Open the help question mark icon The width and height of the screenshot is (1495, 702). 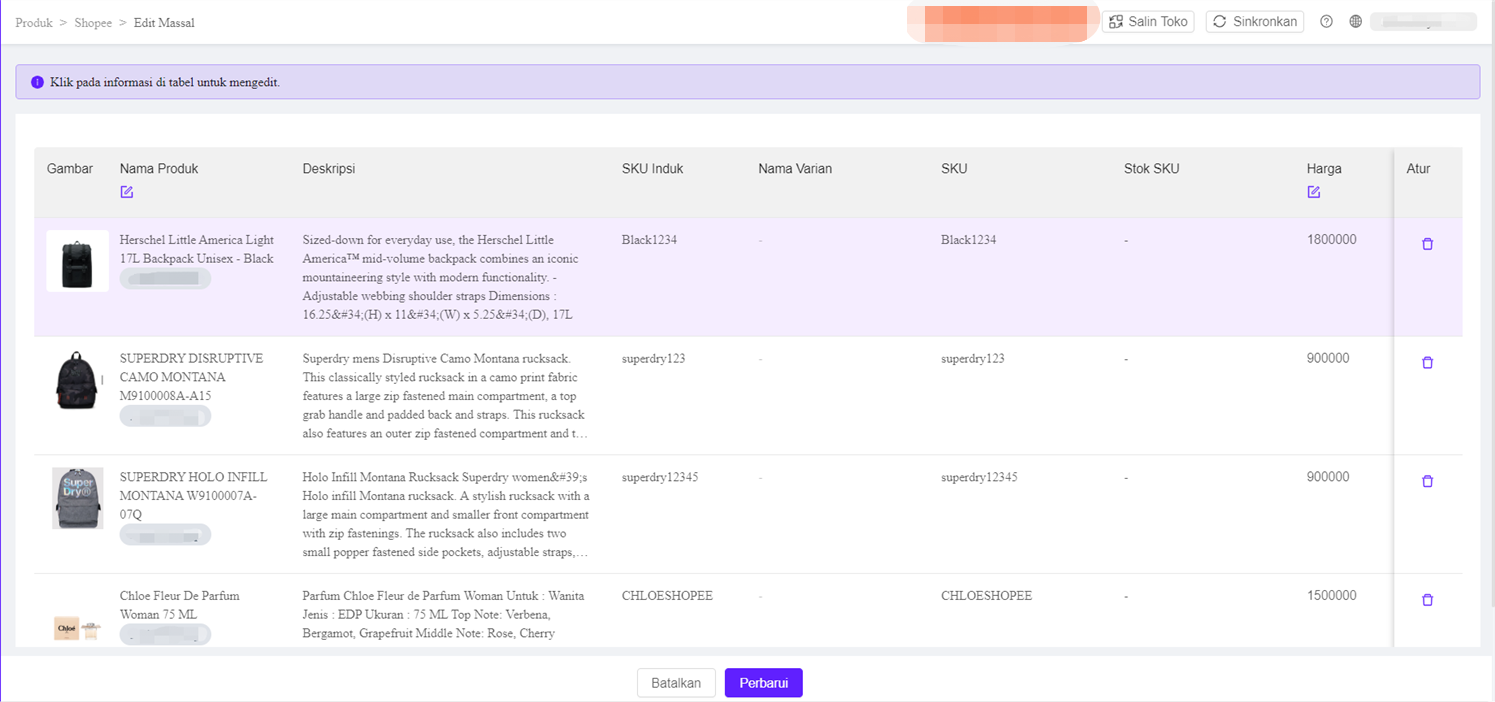pos(1326,21)
